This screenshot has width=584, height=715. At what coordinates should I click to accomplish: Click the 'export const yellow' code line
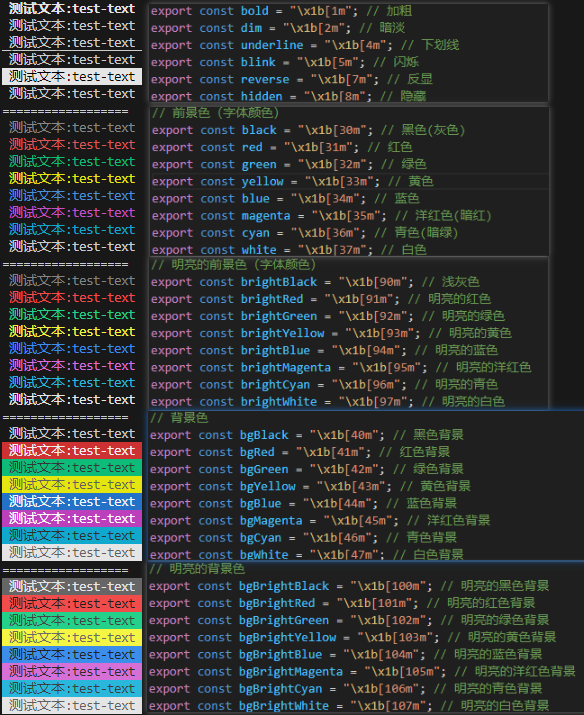[x=292, y=181]
